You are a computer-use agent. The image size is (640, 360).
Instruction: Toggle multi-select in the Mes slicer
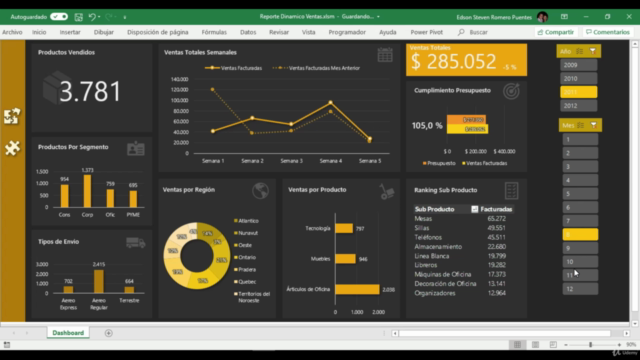click(581, 125)
